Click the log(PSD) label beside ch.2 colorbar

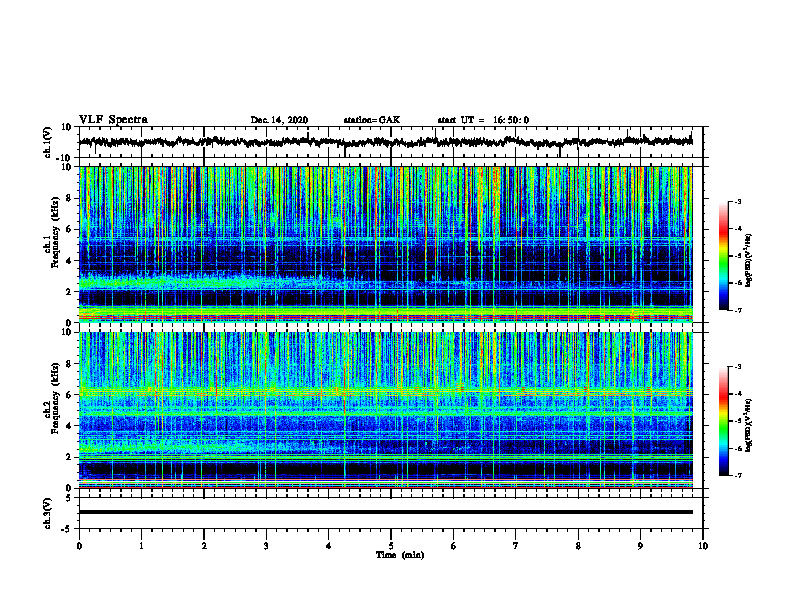748,425
